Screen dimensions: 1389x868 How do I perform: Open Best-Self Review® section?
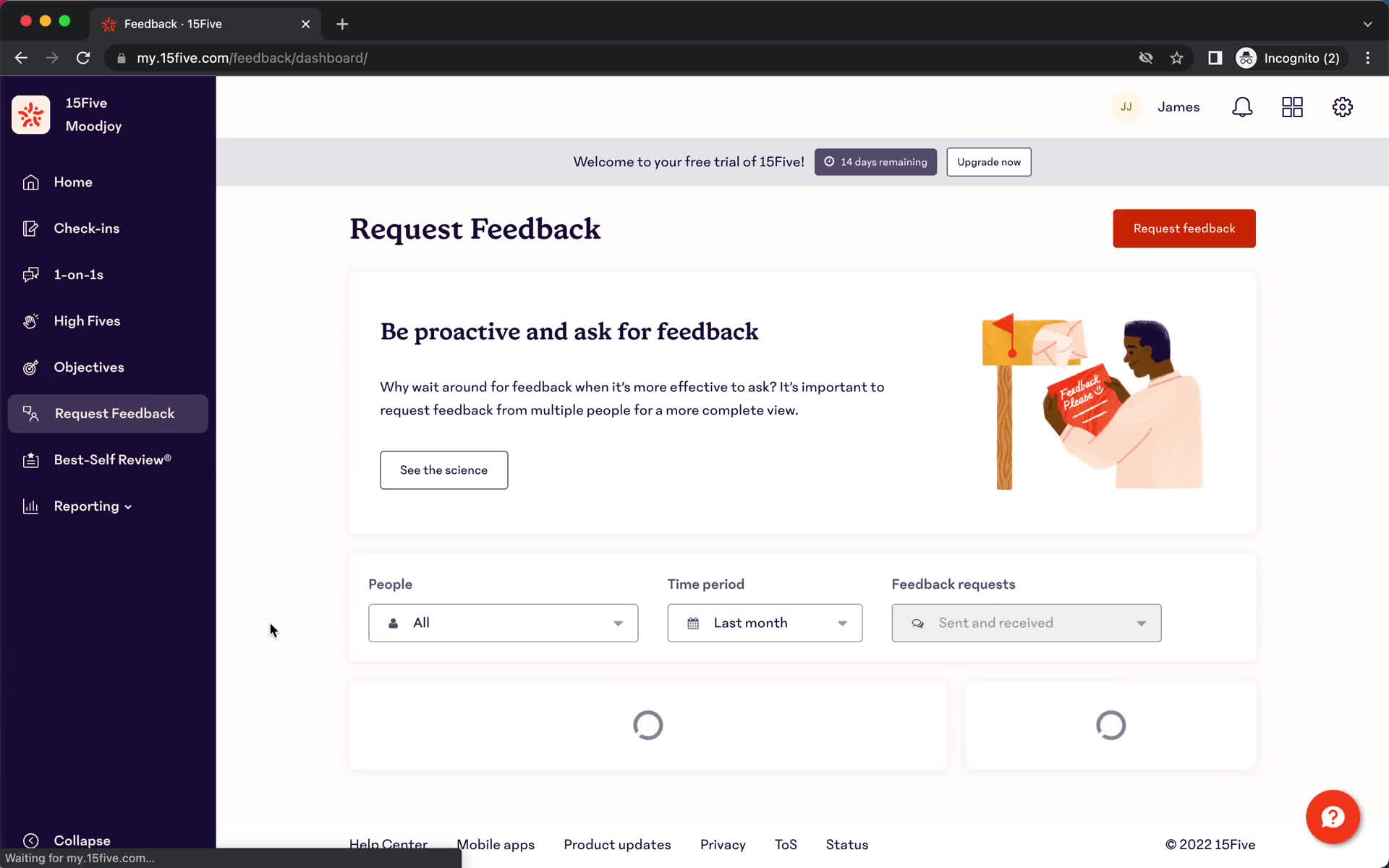[x=112, y=460]
